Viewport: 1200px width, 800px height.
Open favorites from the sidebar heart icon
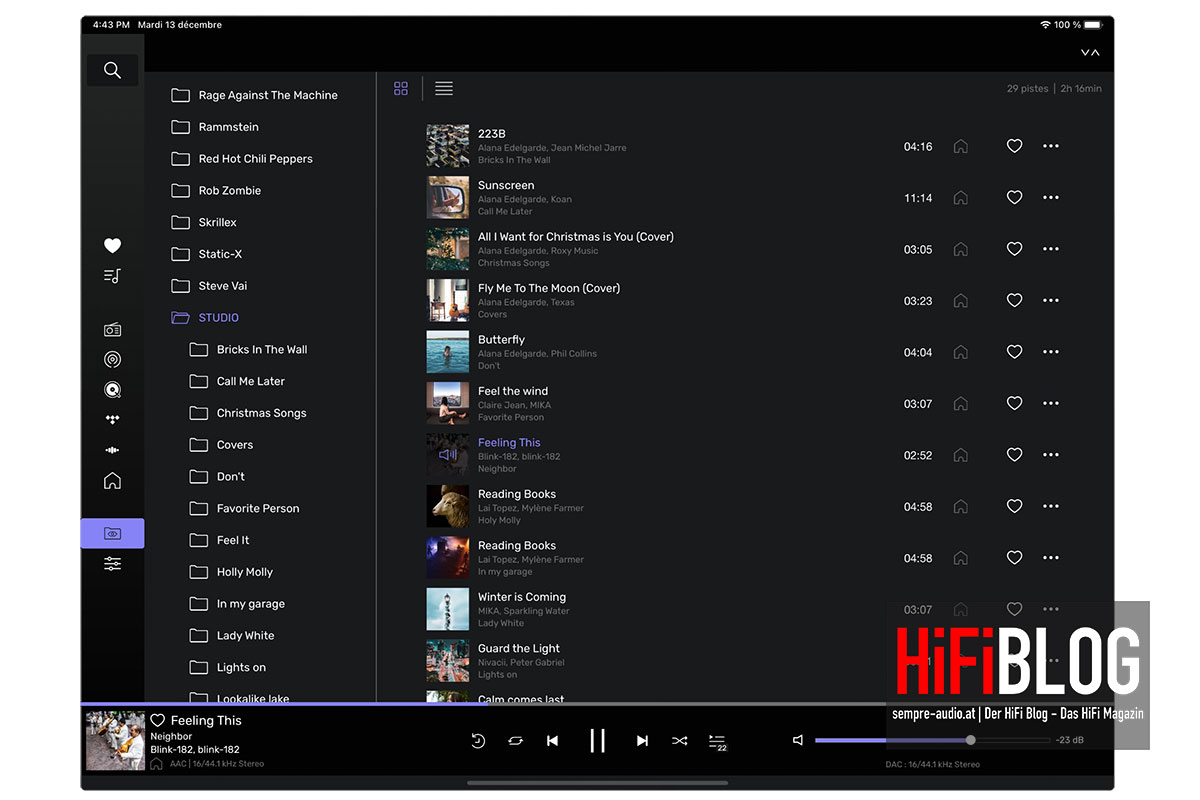(x=113, y=245)
